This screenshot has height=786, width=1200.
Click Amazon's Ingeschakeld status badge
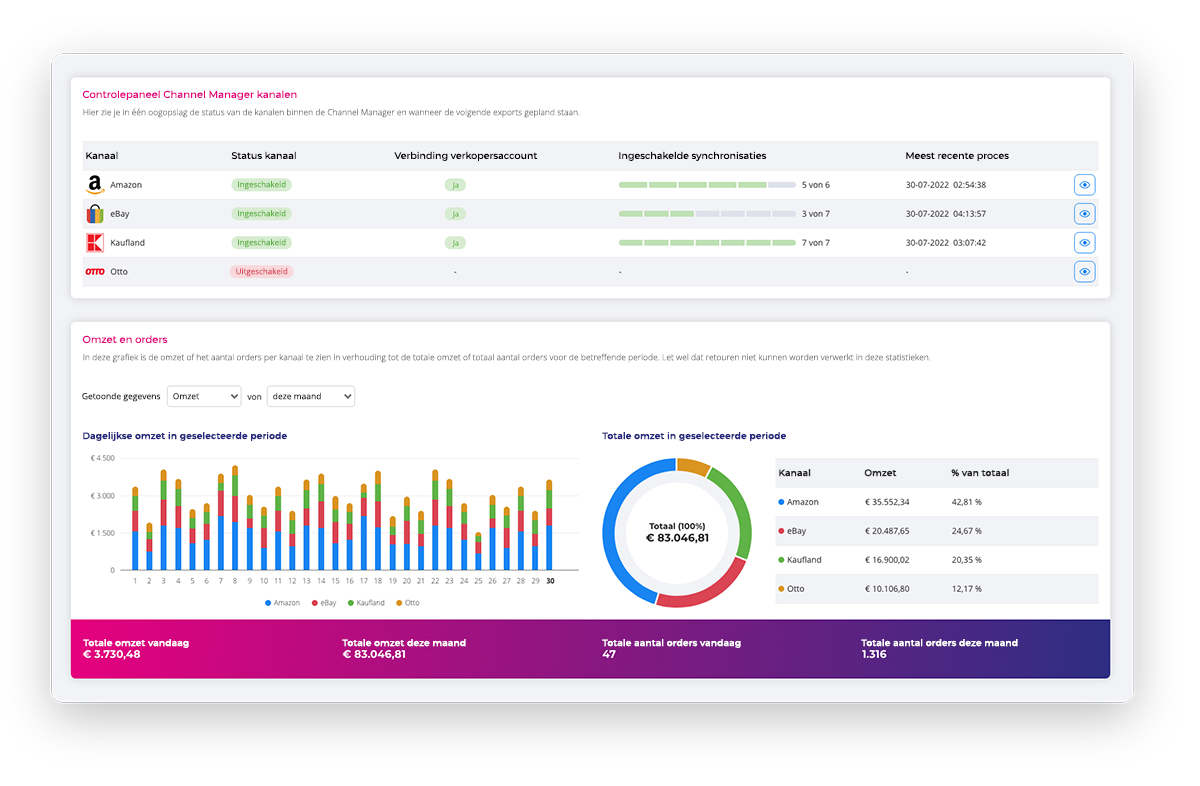tap(262, 184)
